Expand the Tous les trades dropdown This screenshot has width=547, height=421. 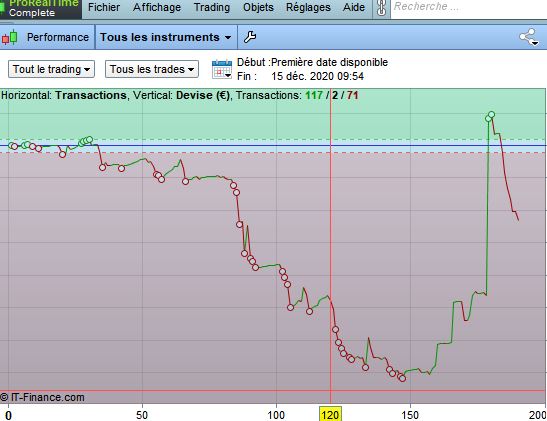click(152, 69)
